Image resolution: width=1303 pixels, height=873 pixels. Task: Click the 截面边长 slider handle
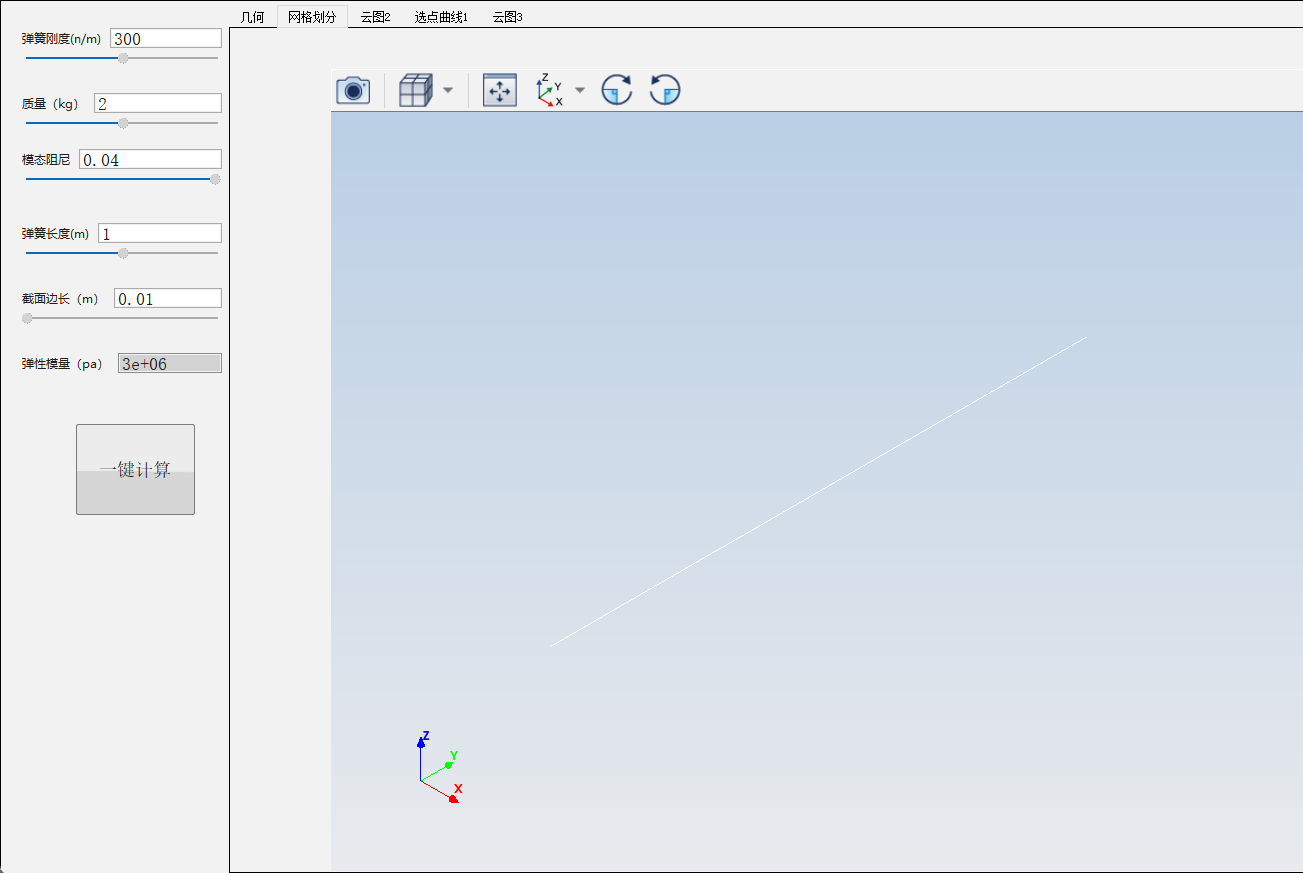pos(27,318)
